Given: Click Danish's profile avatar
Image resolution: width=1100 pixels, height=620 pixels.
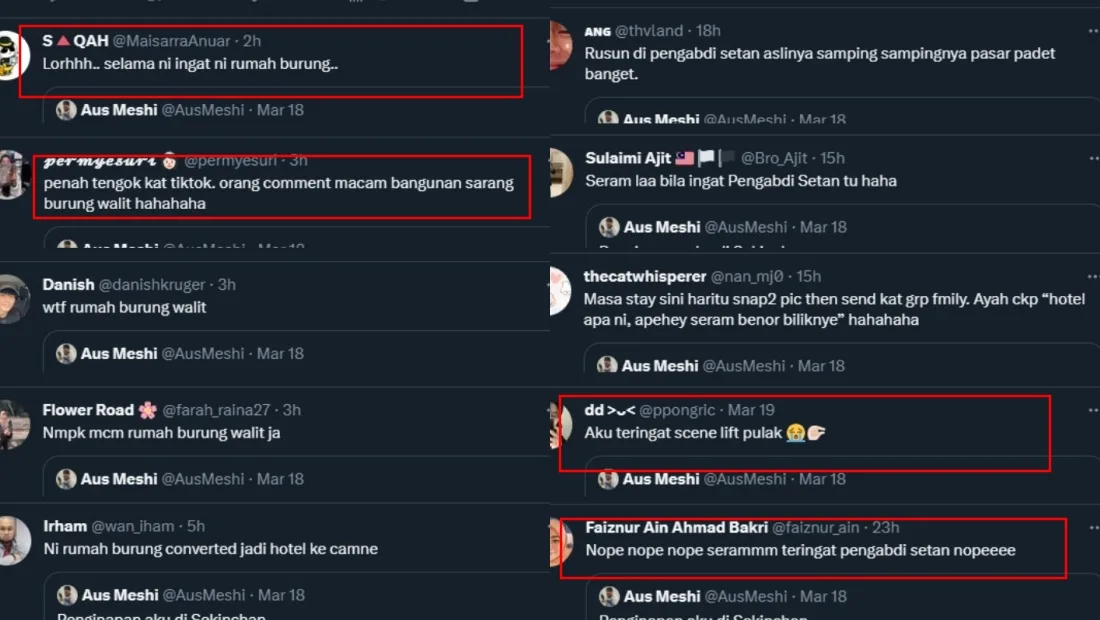Looking at the screenshot, I should [13, 300].
